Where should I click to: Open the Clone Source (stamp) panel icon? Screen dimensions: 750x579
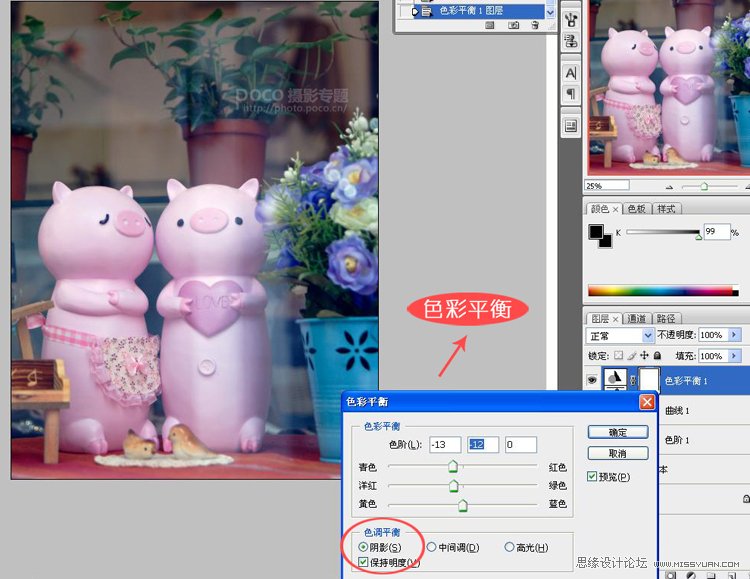[571, 41]
